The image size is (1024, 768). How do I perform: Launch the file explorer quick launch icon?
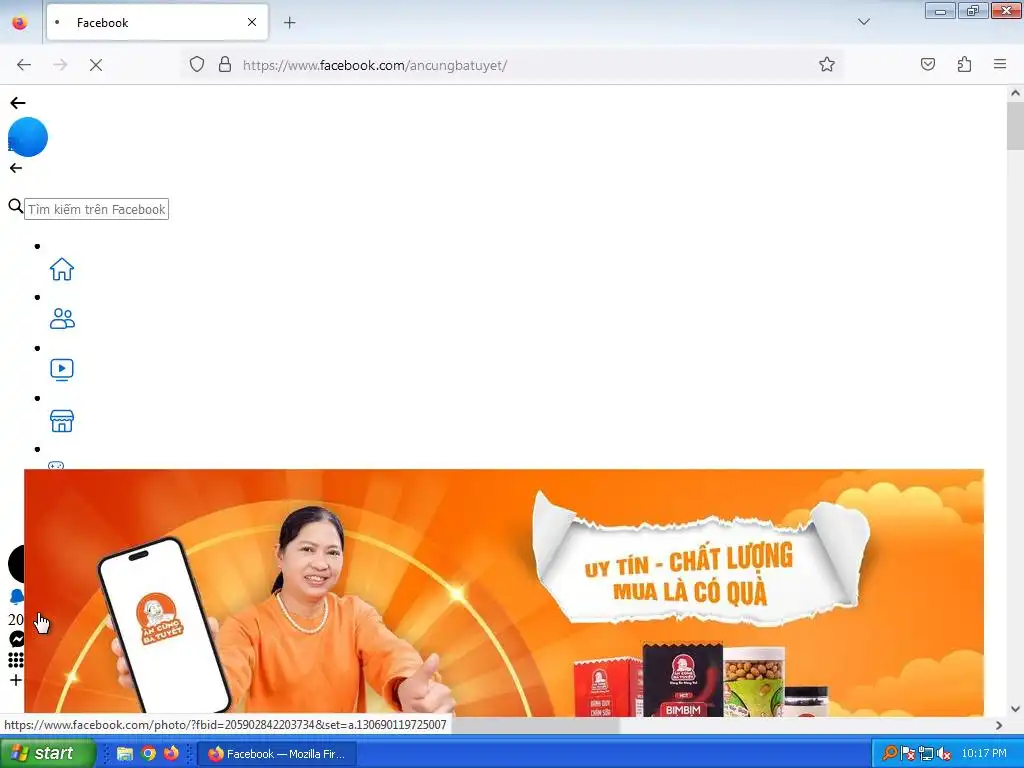(x=125, y=754)
